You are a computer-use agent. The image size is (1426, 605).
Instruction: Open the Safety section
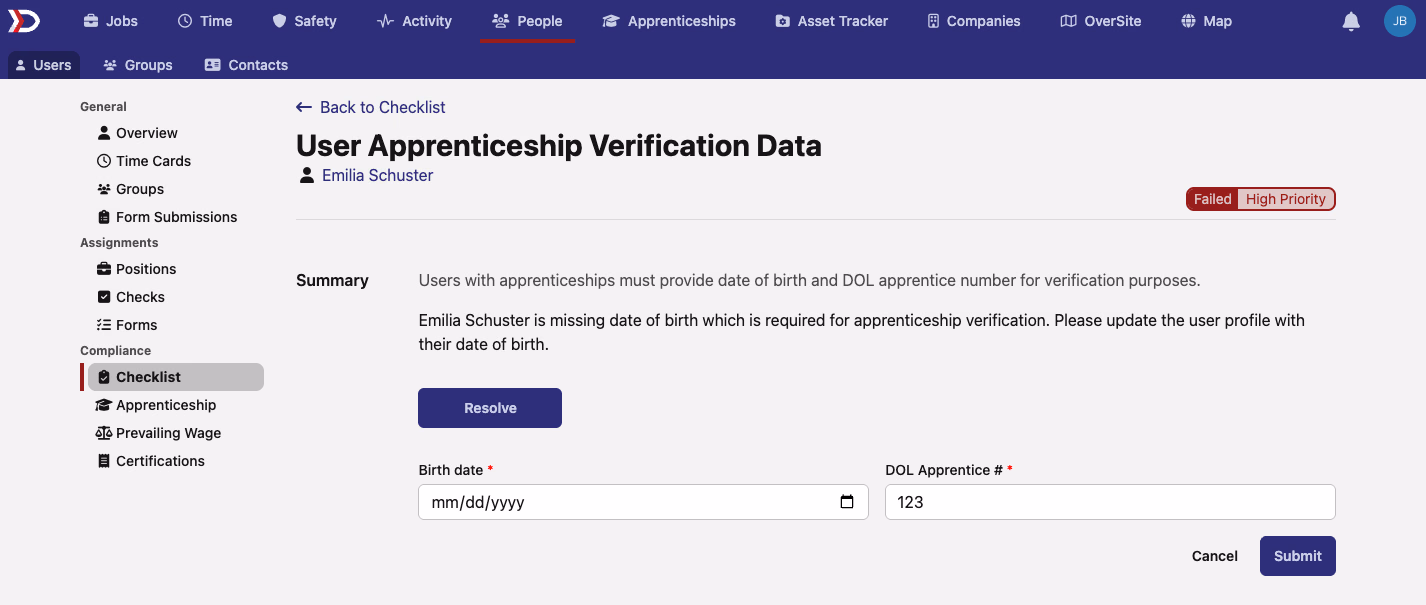point(304,21)
